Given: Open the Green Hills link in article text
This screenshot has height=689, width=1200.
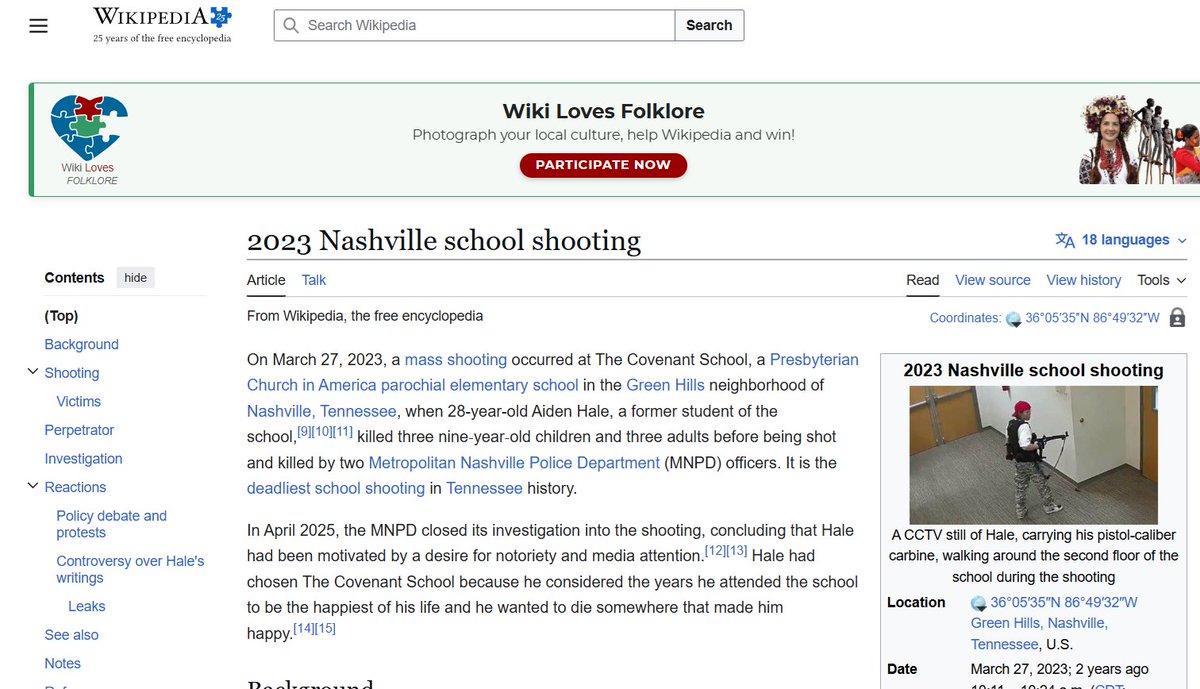Looking at the screenshot, I should (x=665, y=385).
